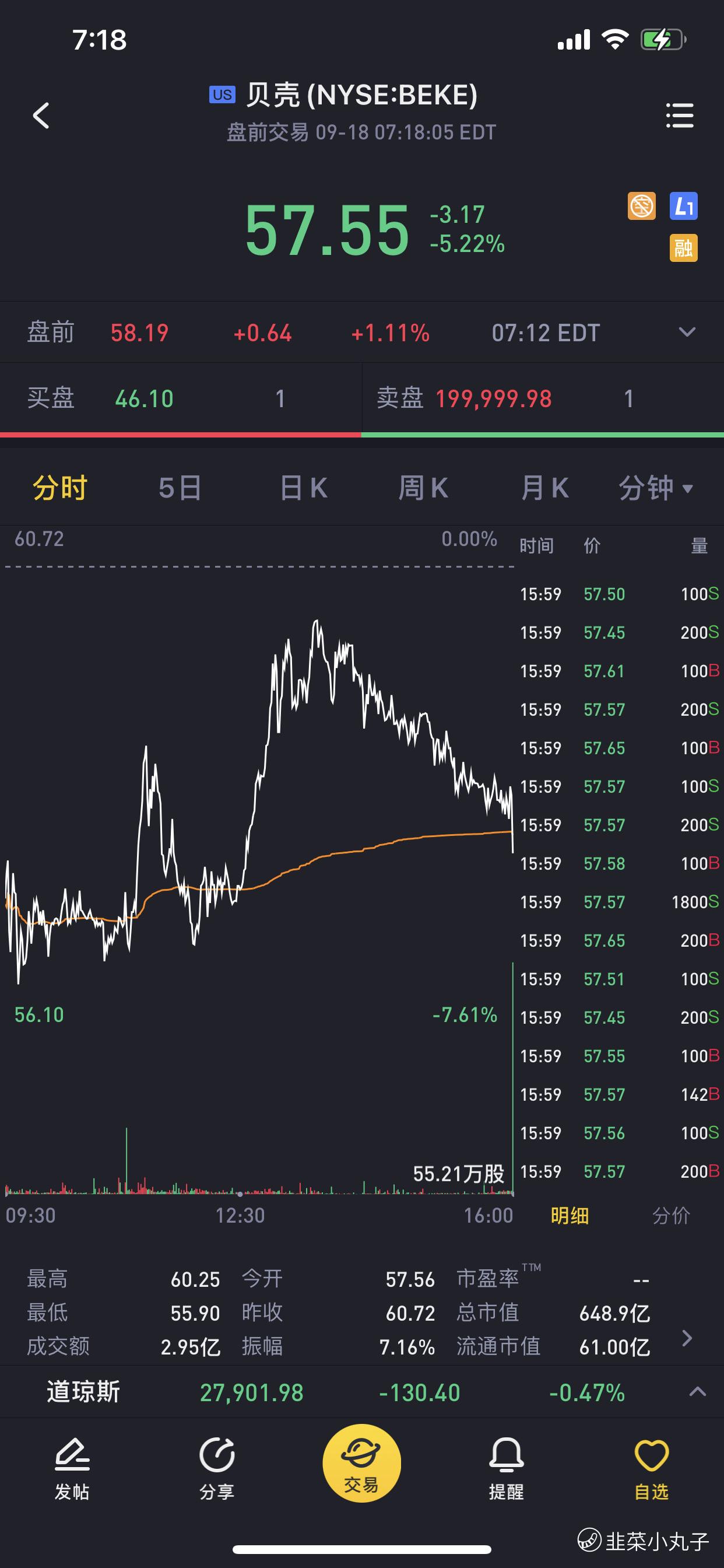Screen dimensions: 724x1568
Task: Select the 分时 intraday tab
Action: pos(60,488)
